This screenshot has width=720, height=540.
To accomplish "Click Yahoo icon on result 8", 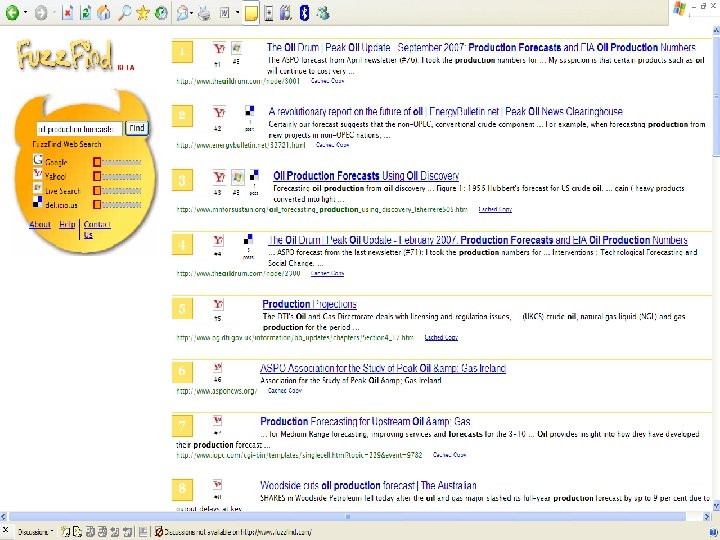I will point(218,484).
